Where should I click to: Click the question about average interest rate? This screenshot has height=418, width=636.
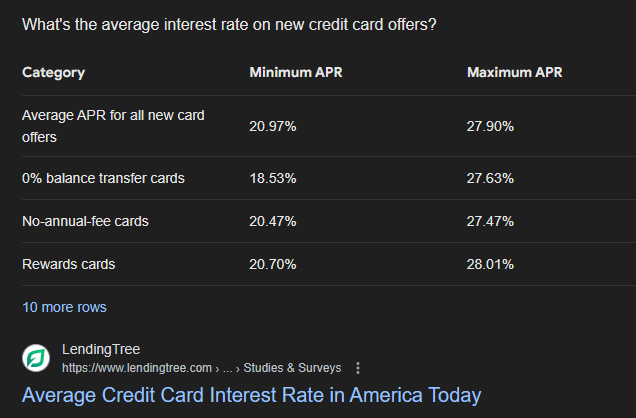pos(229,25)
